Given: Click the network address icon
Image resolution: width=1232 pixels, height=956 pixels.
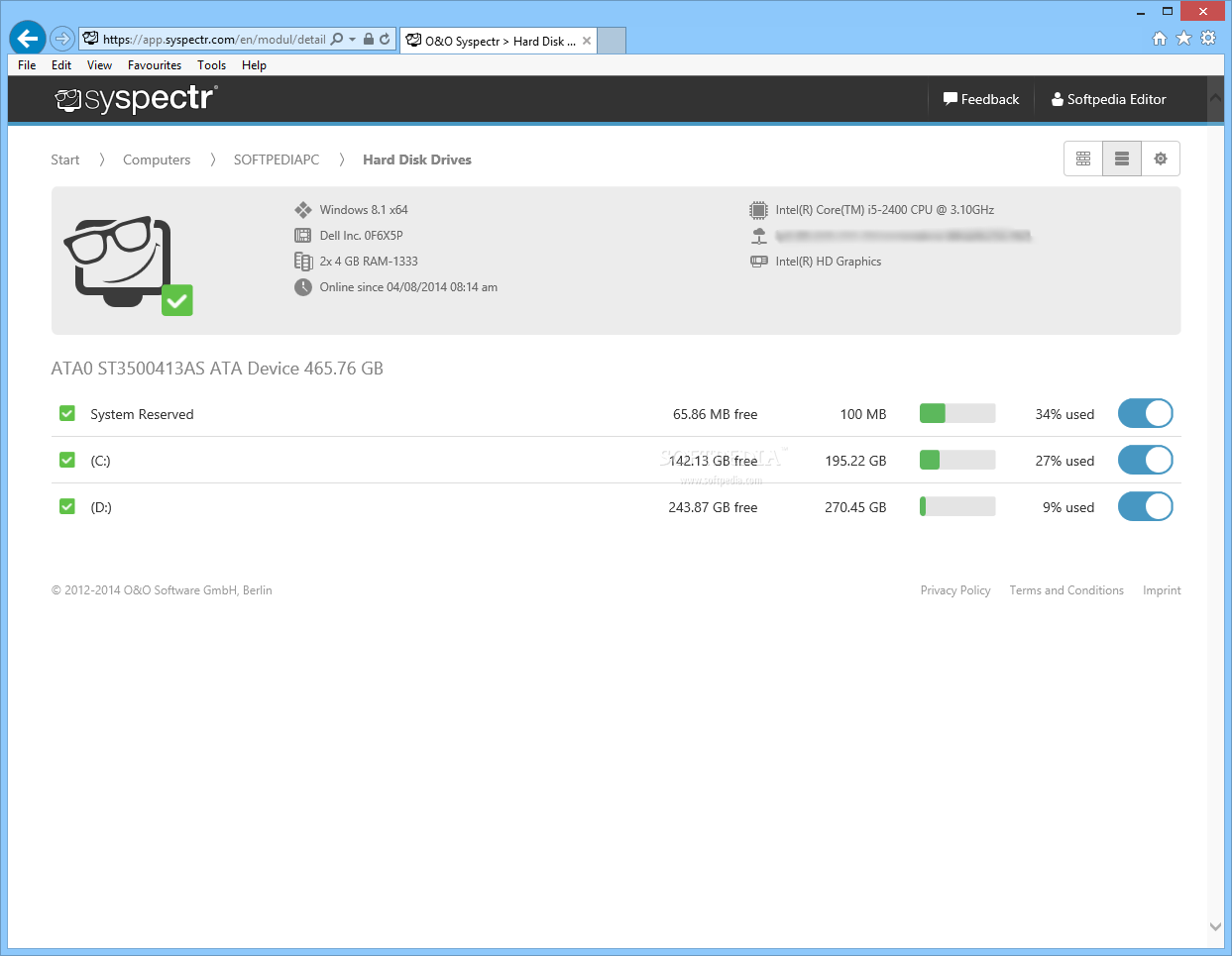Looking at the screenshot, I should pos(758,236).
